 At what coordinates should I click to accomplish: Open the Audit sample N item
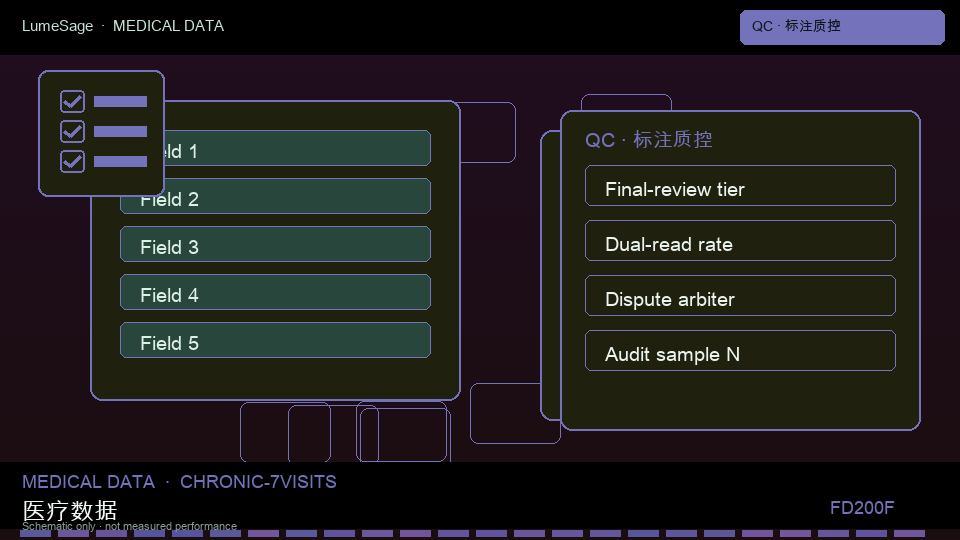(x=740, y=351)
